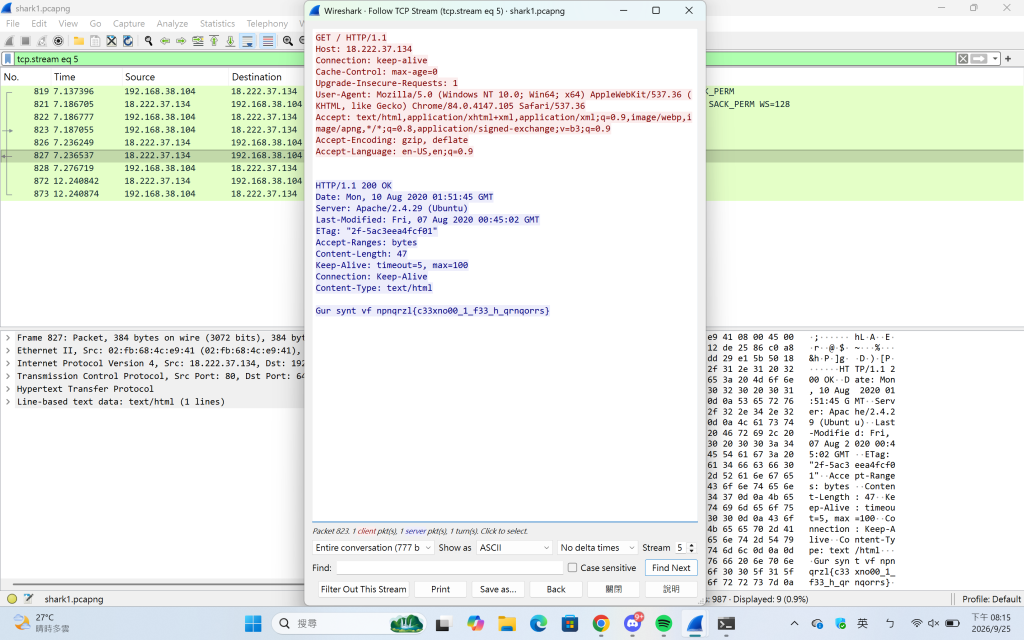Click Filter Out This Stream button
The image size is (1024, 640).
[x=364, y=589]
